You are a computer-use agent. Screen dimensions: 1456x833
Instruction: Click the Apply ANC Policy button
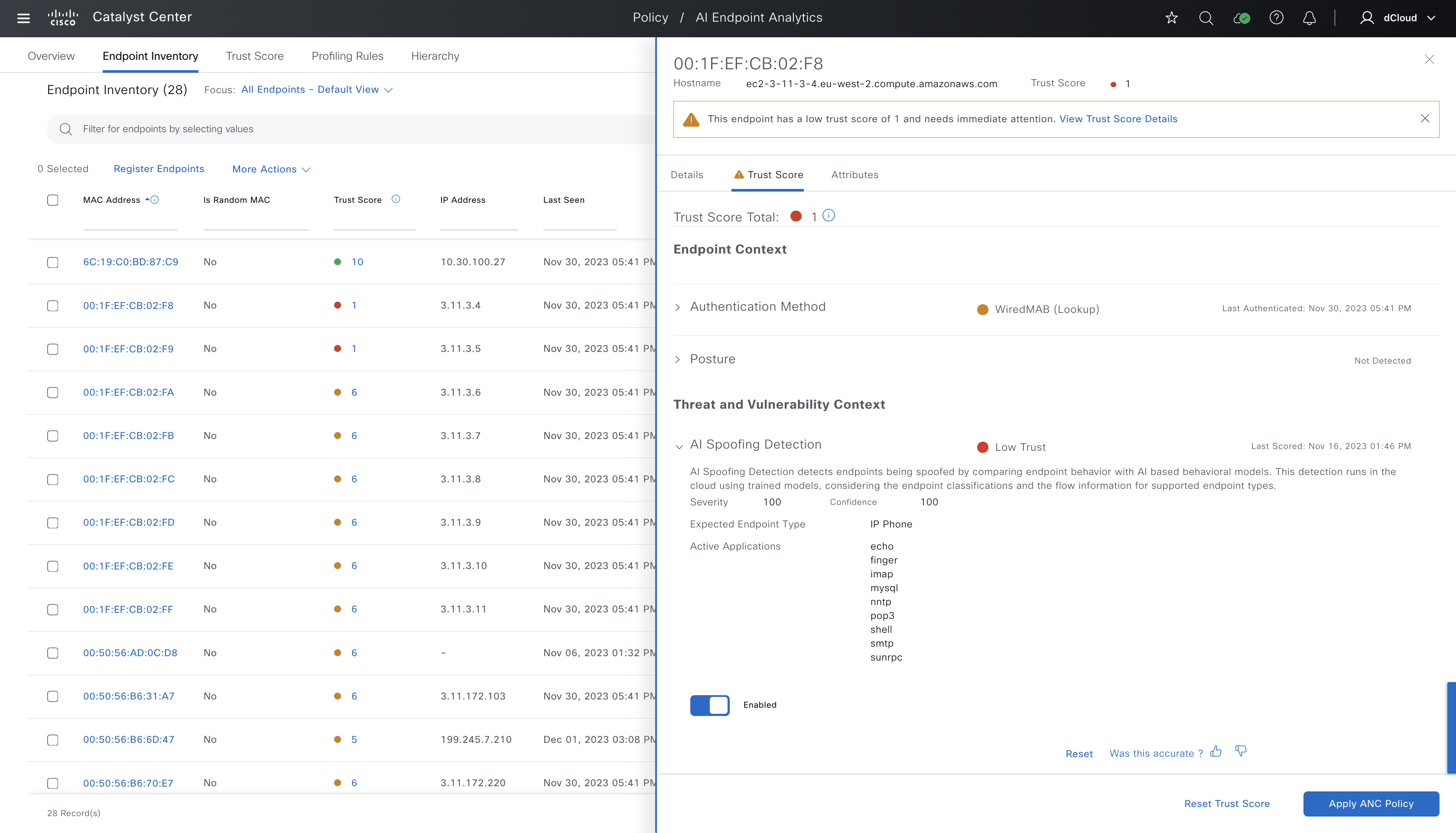point(1371,804)
